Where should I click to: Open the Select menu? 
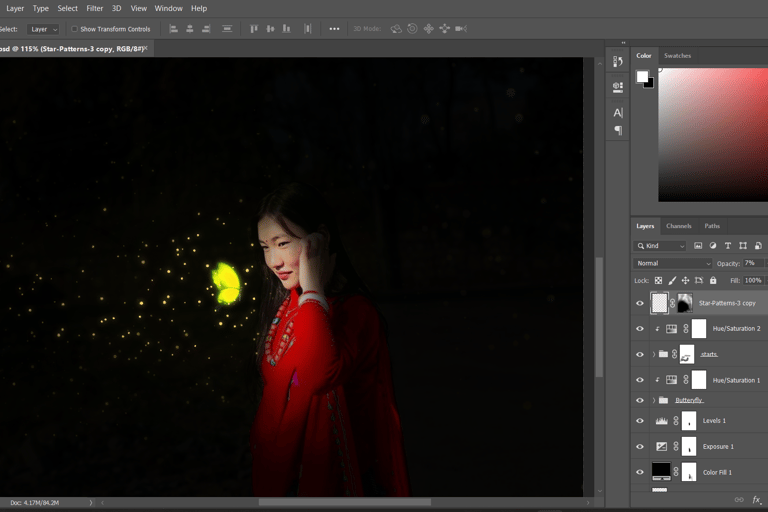click(x=68, y=8)
